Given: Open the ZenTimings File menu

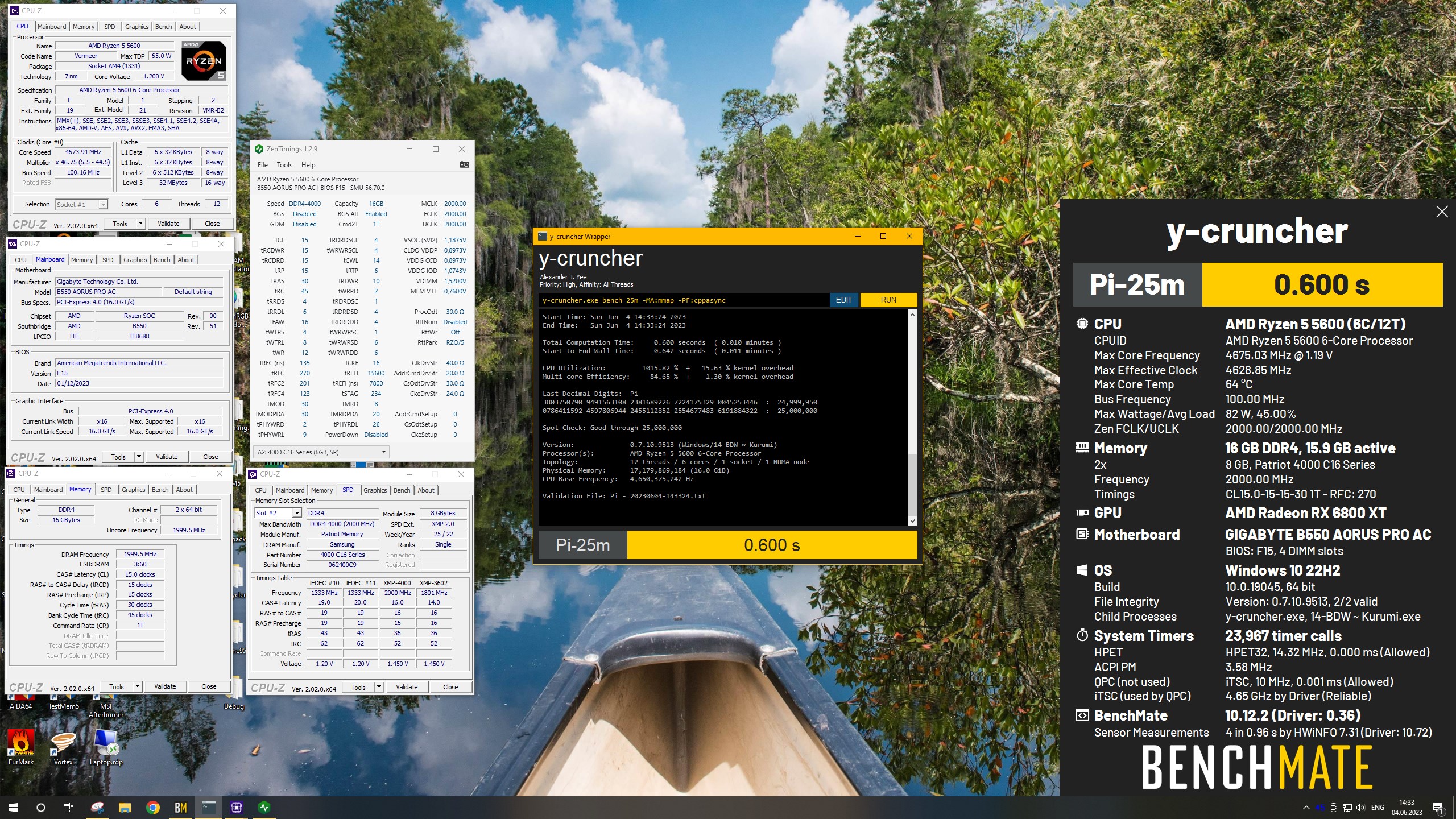Looking at the screenshot, I should pyautogui.click(x=263, y=165).
